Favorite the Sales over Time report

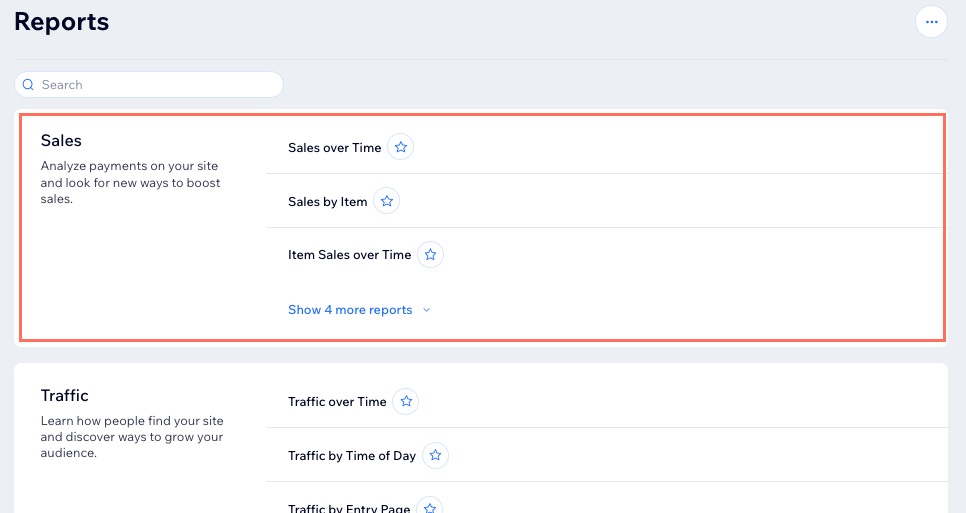[x=400, y=147]
